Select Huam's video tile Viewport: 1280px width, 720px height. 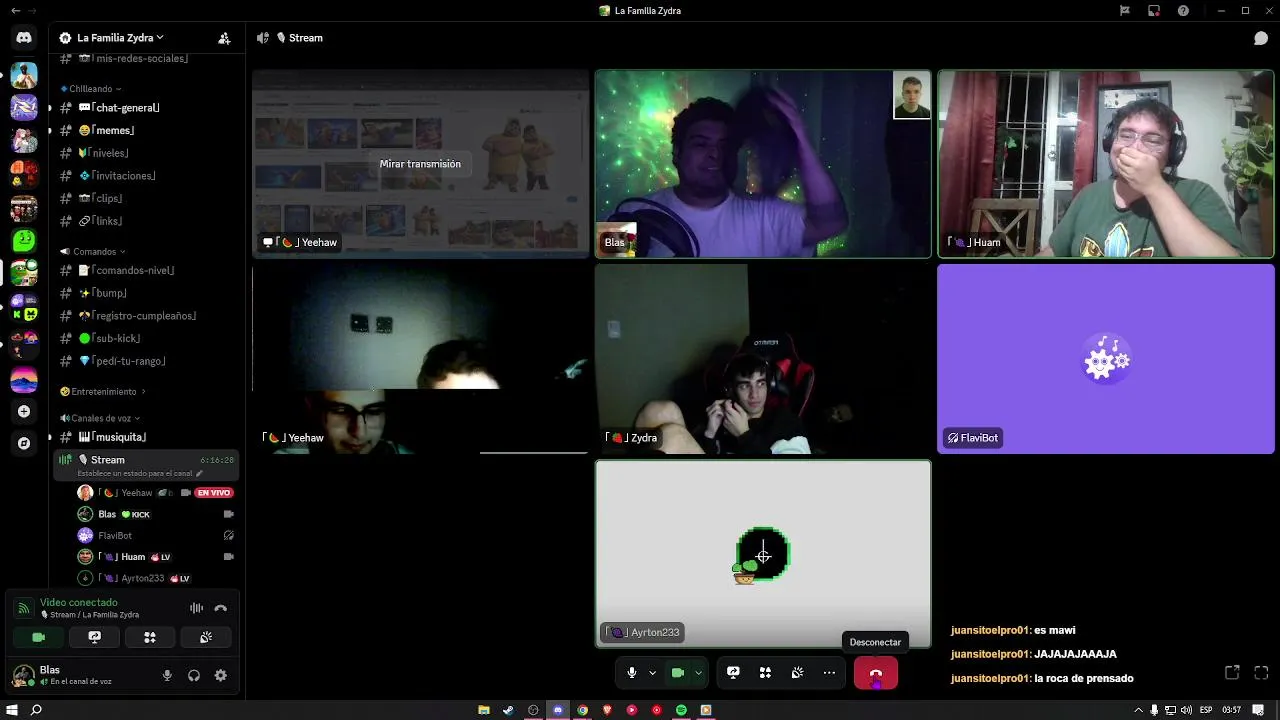1106,164
